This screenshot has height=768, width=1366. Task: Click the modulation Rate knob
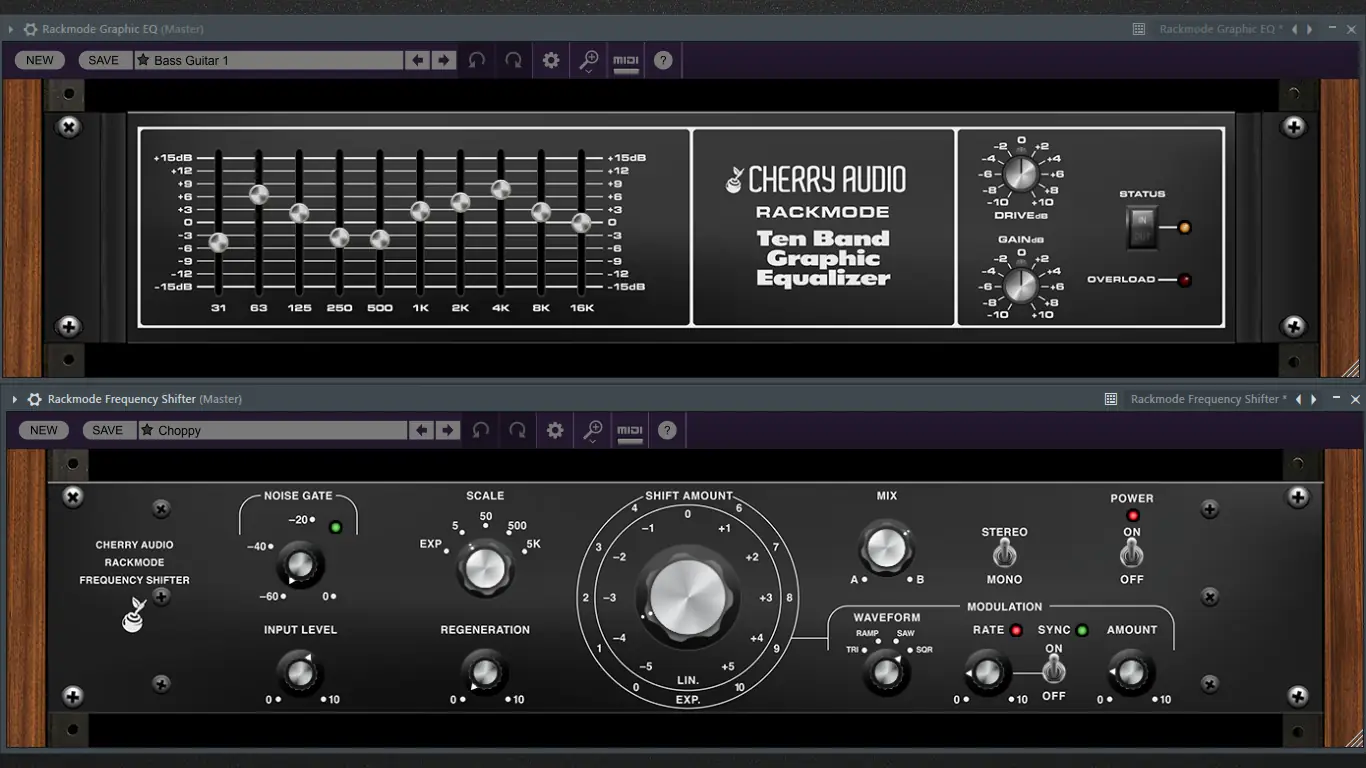(987, 672)
